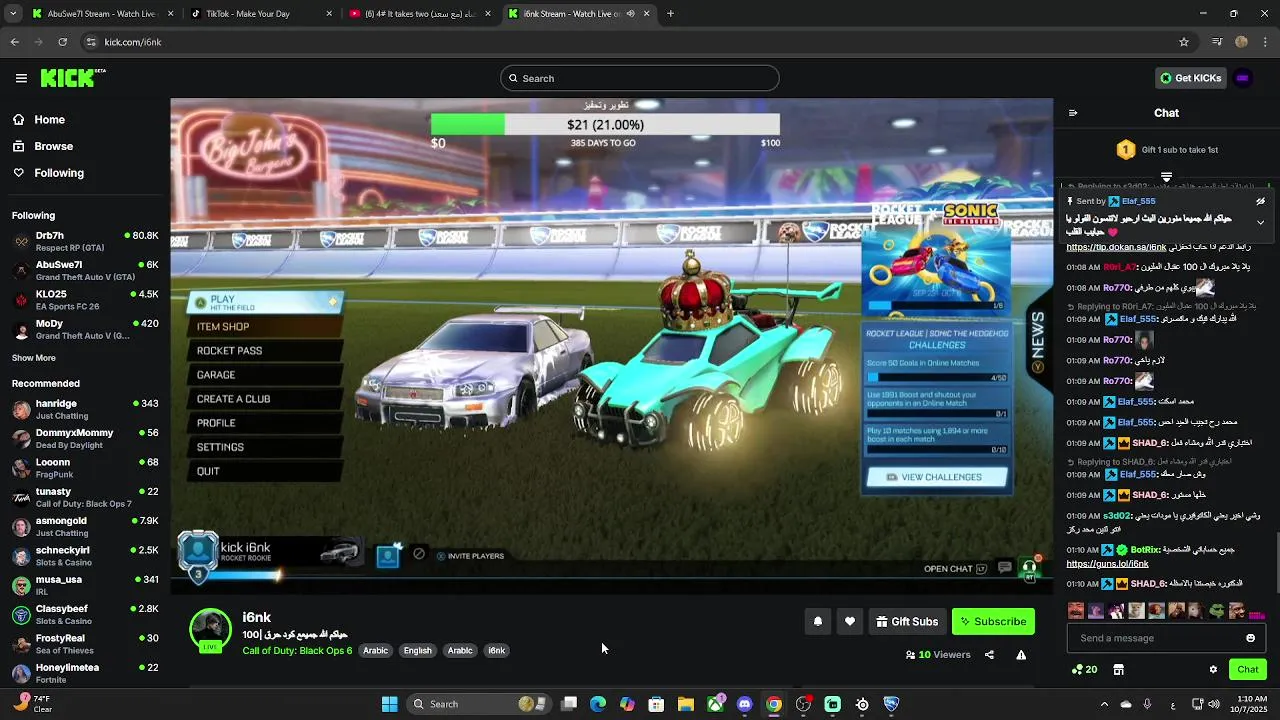
Task: Mute the i6nk tab audio icon
Action: [x=630, y=14]
